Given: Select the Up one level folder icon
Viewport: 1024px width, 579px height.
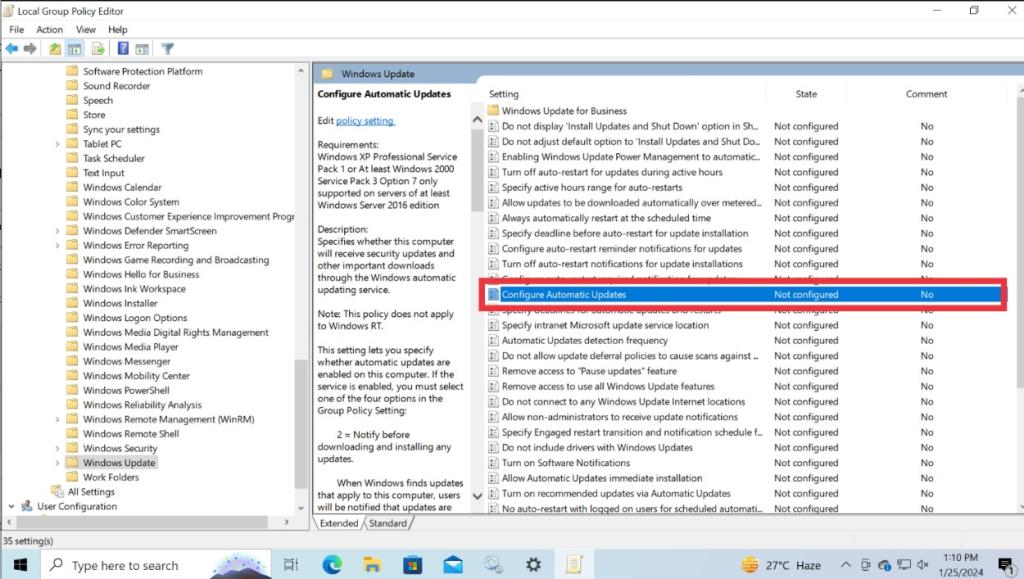Looking at the screenshot, I should (55, 48).
